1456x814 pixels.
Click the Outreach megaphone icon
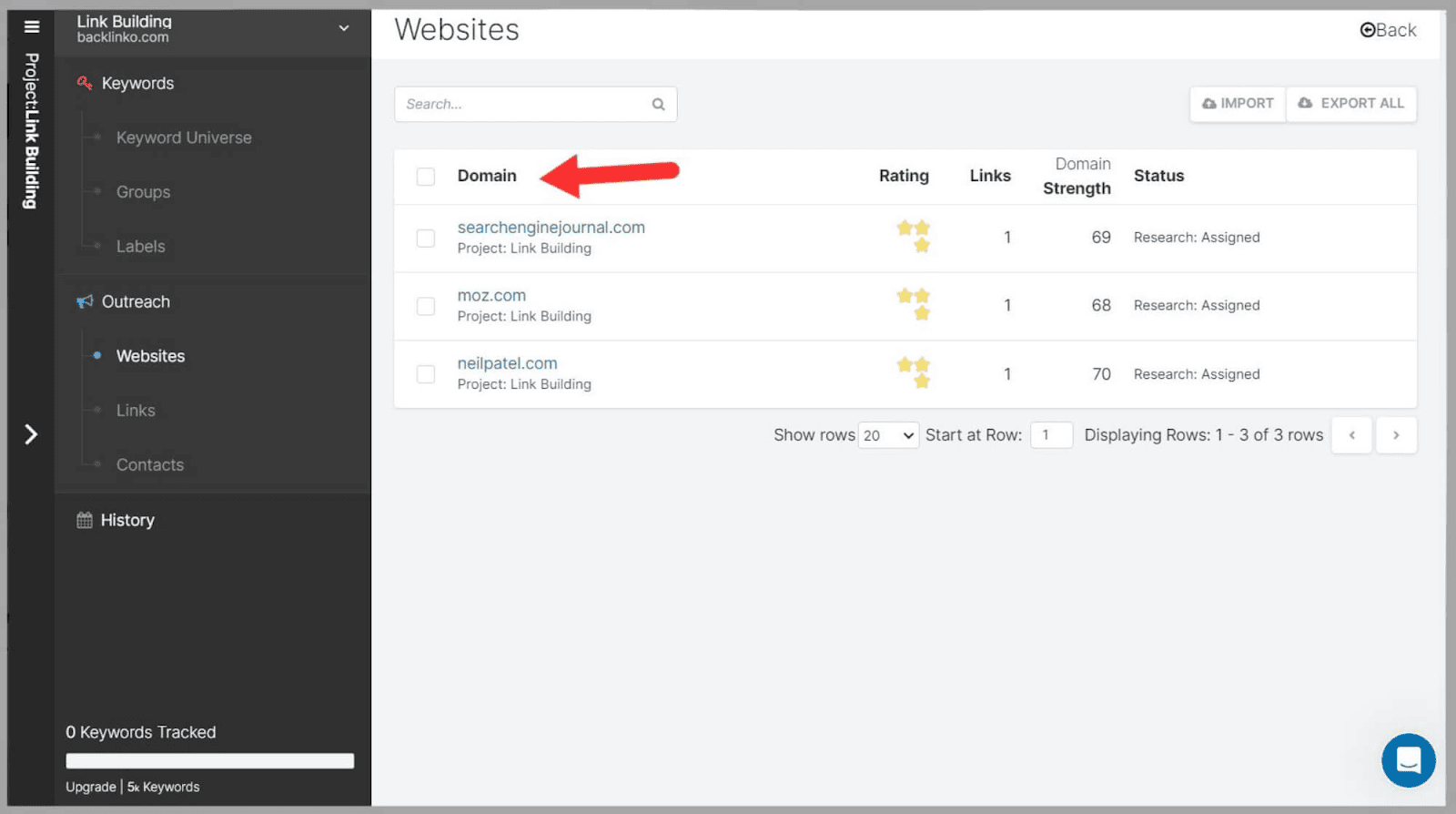coord(85,301)
